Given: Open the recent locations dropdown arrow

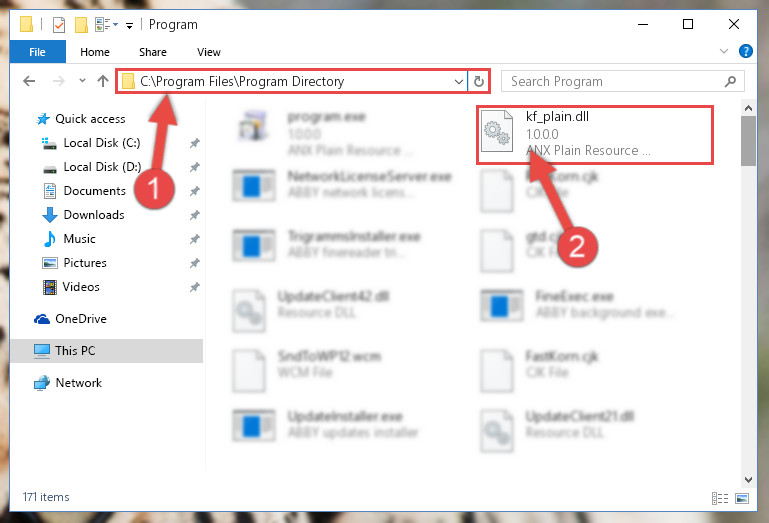Looking at the screenshot, I should pyautogui.click(x=82, y=81).
